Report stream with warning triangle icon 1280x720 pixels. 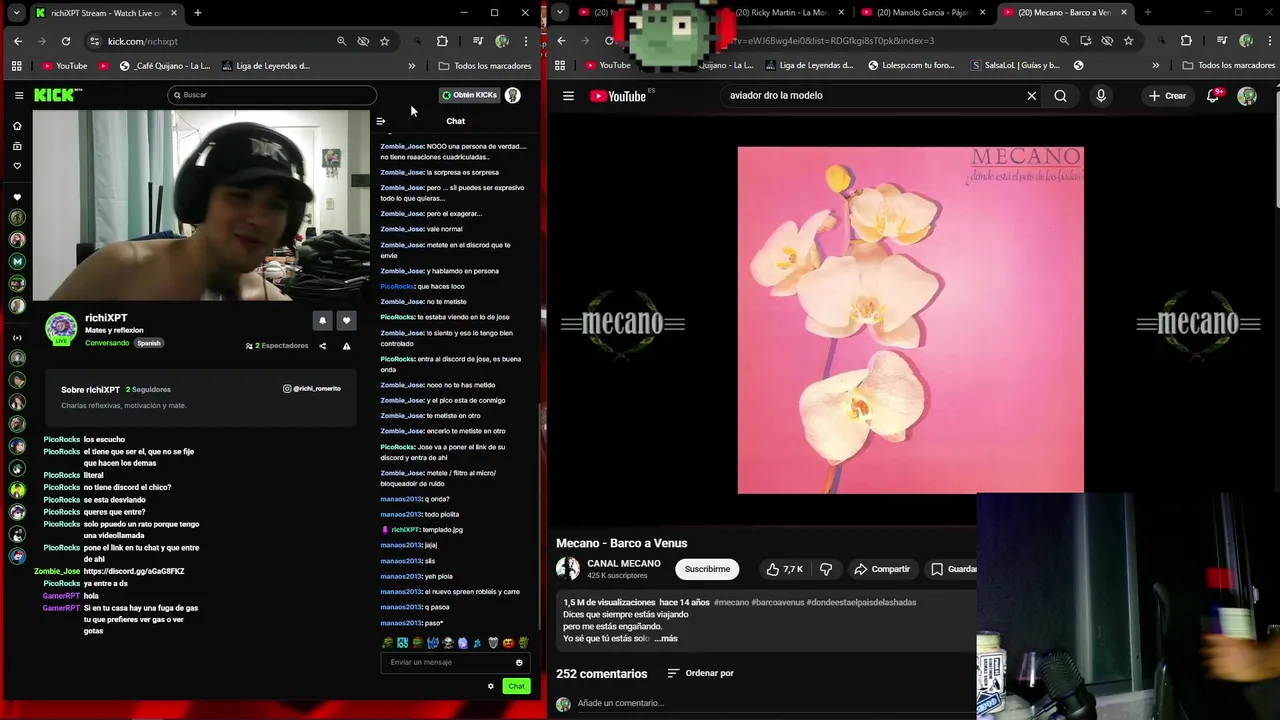(x=346, y=346)
